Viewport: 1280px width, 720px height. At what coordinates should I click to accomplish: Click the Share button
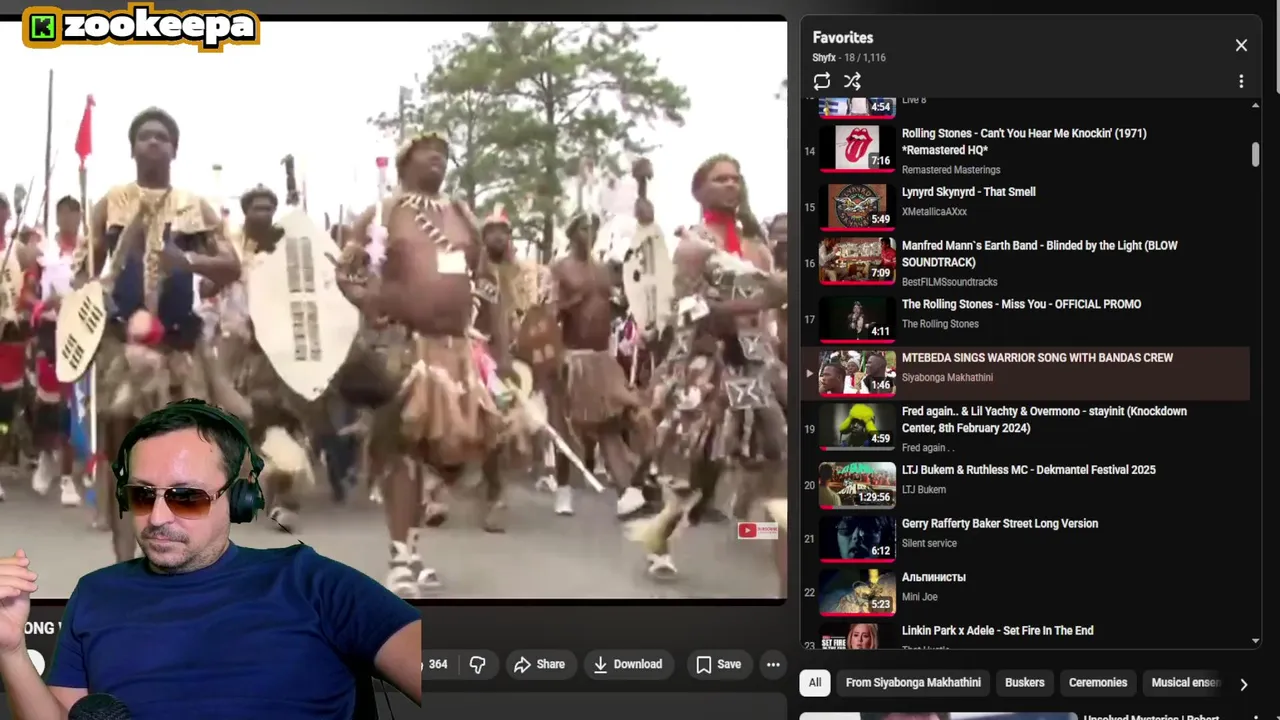tap(539, 664)
